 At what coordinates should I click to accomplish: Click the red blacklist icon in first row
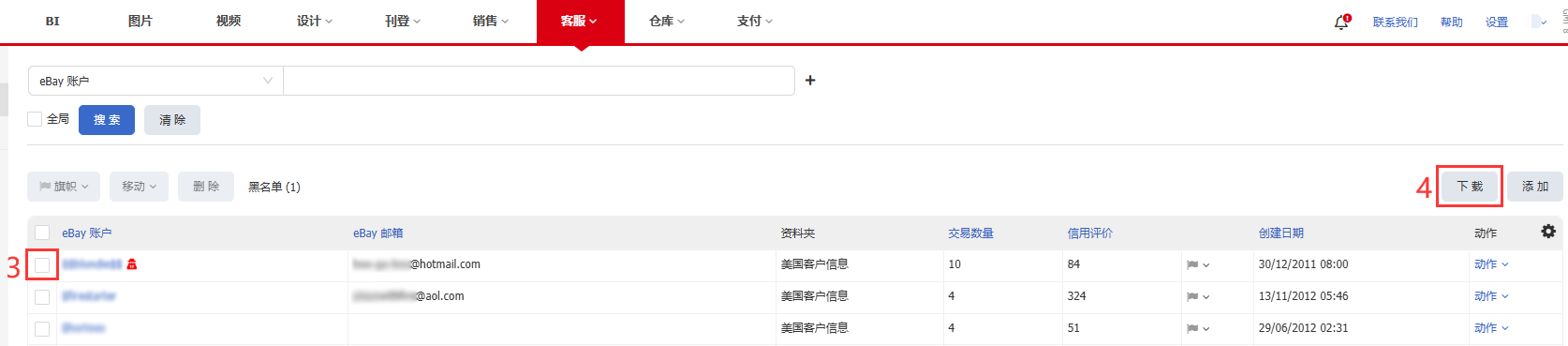132,264
